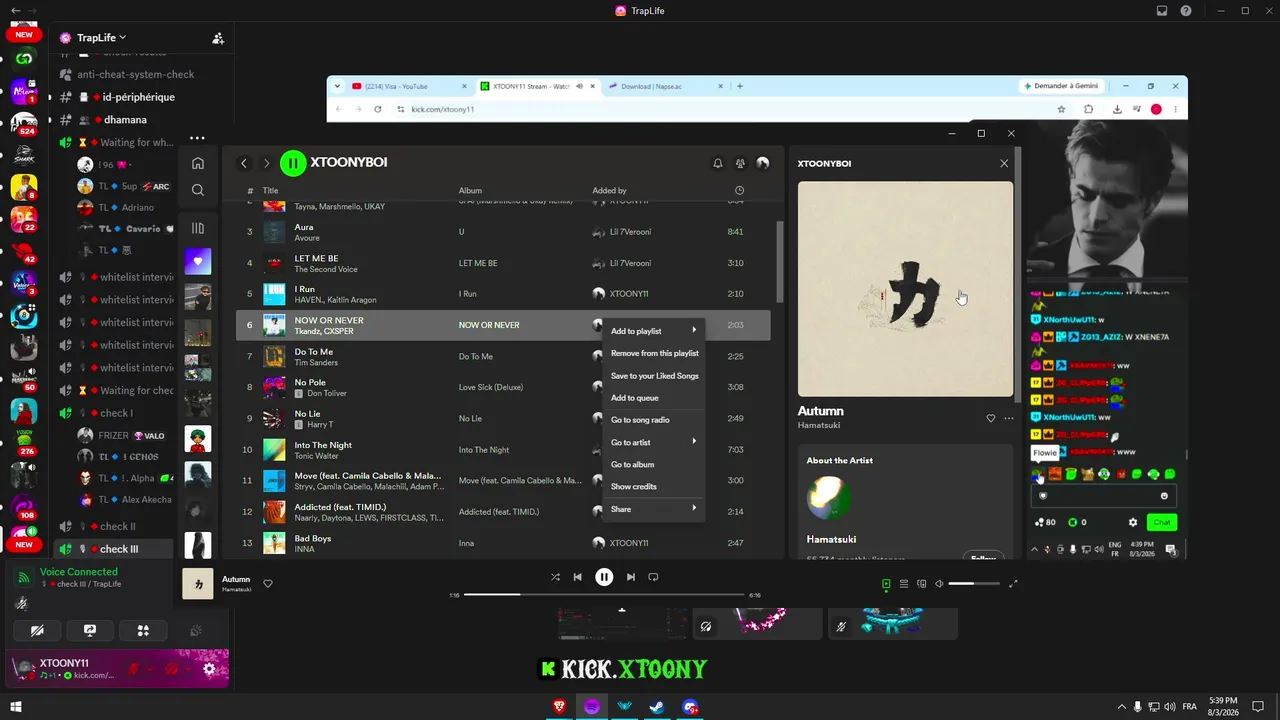The height and width of the screenshot is (720, 1280).
Task: Choose Remove from this playlist
Action: [x=654, y=353]
